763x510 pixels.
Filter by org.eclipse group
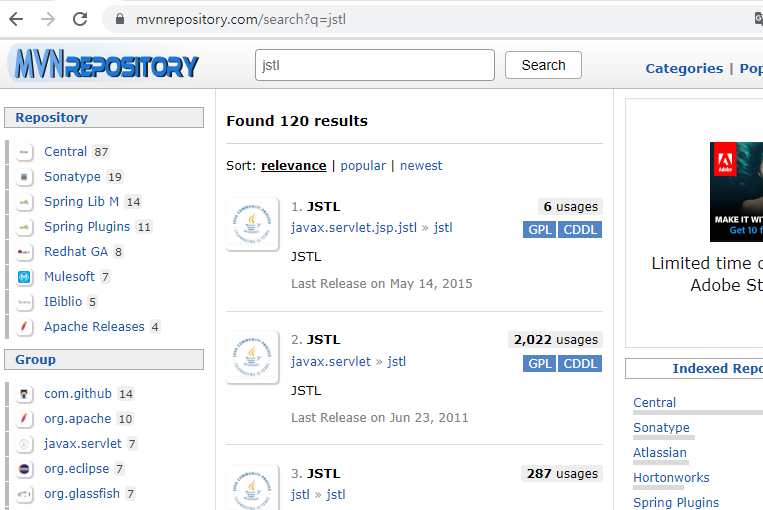pyautogui.click(x=76, y=469)
